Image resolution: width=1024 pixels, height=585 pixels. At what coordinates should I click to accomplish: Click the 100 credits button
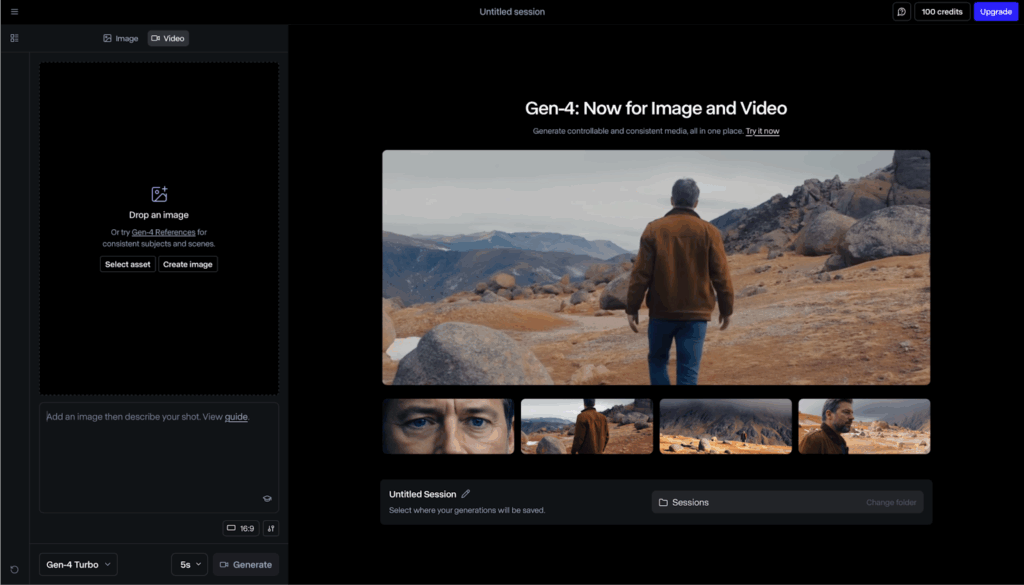pyautogui.click(x=942, y=12)
